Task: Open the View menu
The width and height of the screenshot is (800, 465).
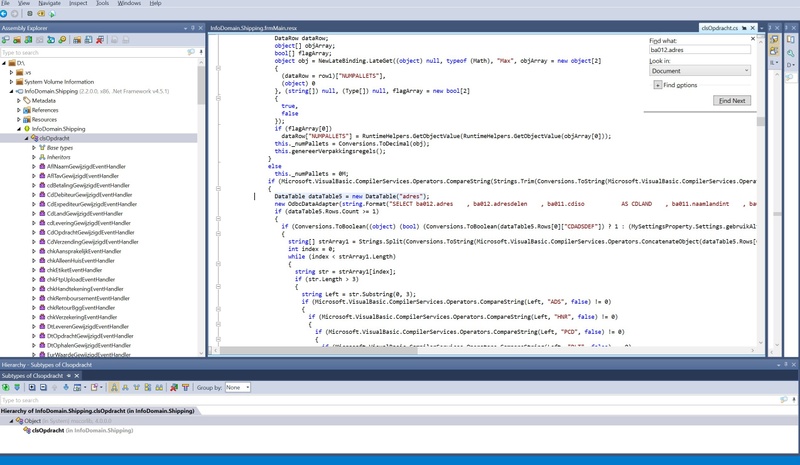Action: point(23,3)
